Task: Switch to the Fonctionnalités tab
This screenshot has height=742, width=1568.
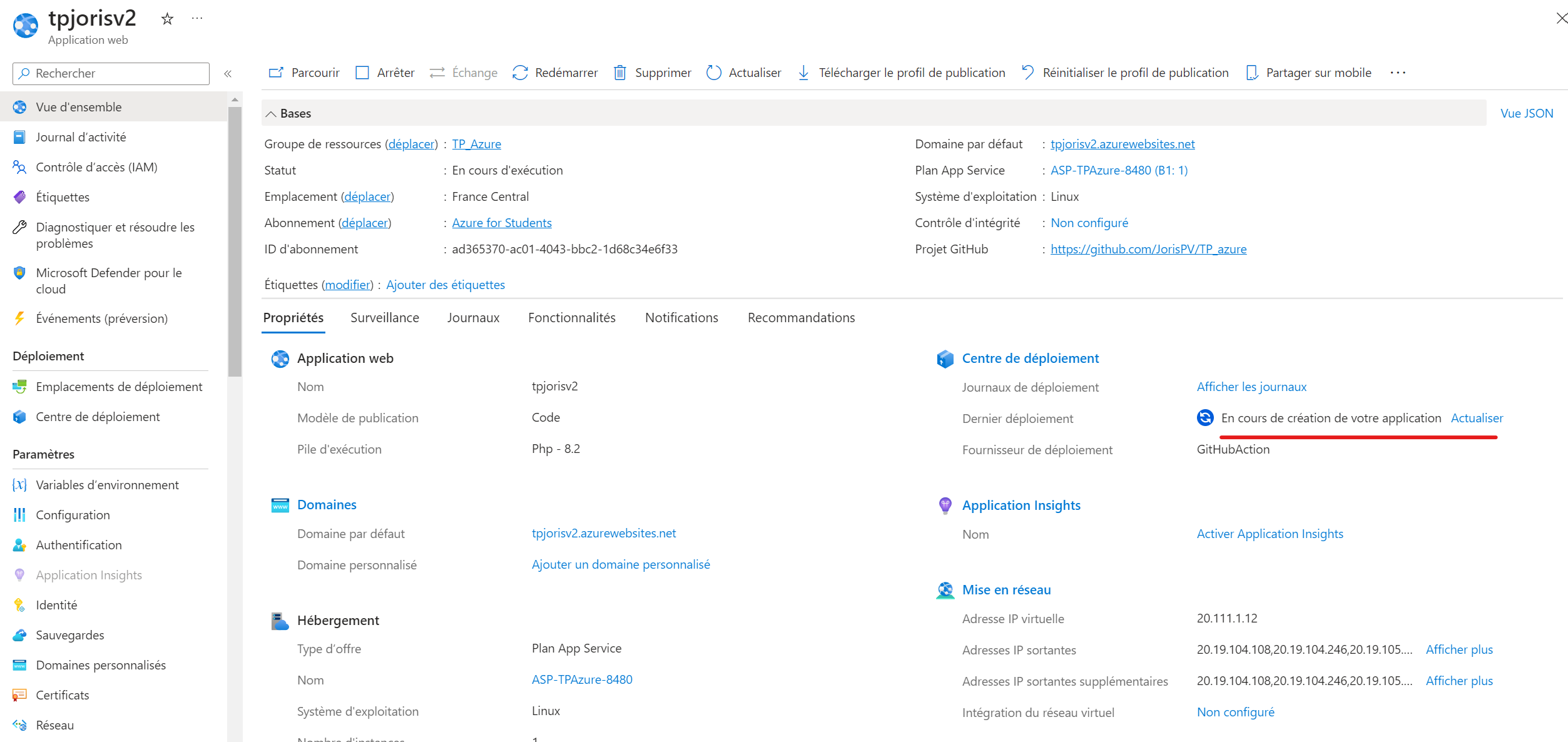Action: (571, 318)
